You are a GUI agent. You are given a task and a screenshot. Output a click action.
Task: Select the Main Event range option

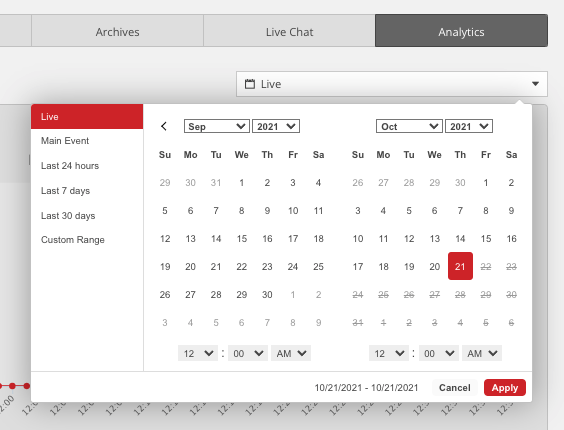[x=87, y=141]
